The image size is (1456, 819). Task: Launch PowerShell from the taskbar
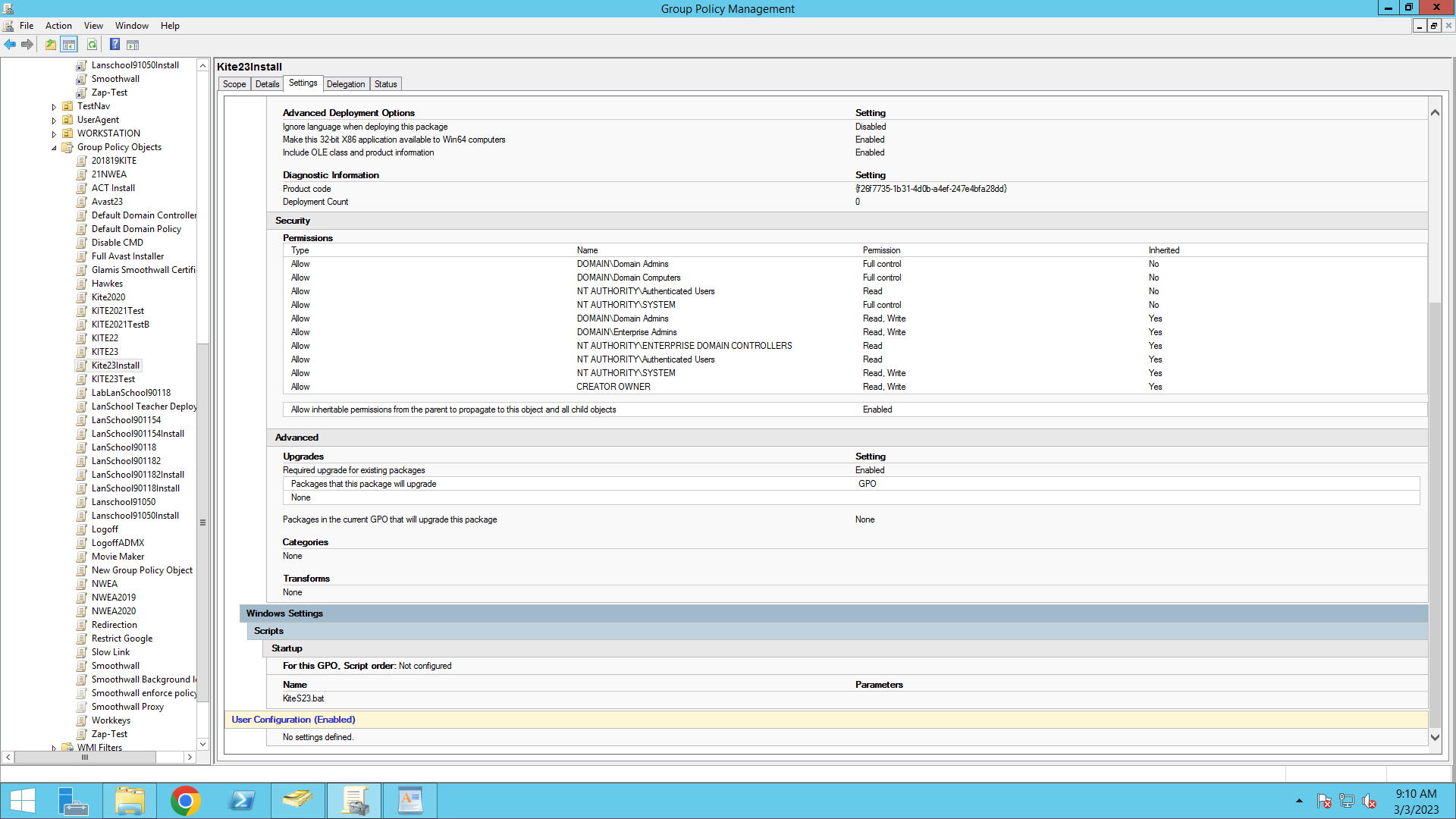coord(241,801)
